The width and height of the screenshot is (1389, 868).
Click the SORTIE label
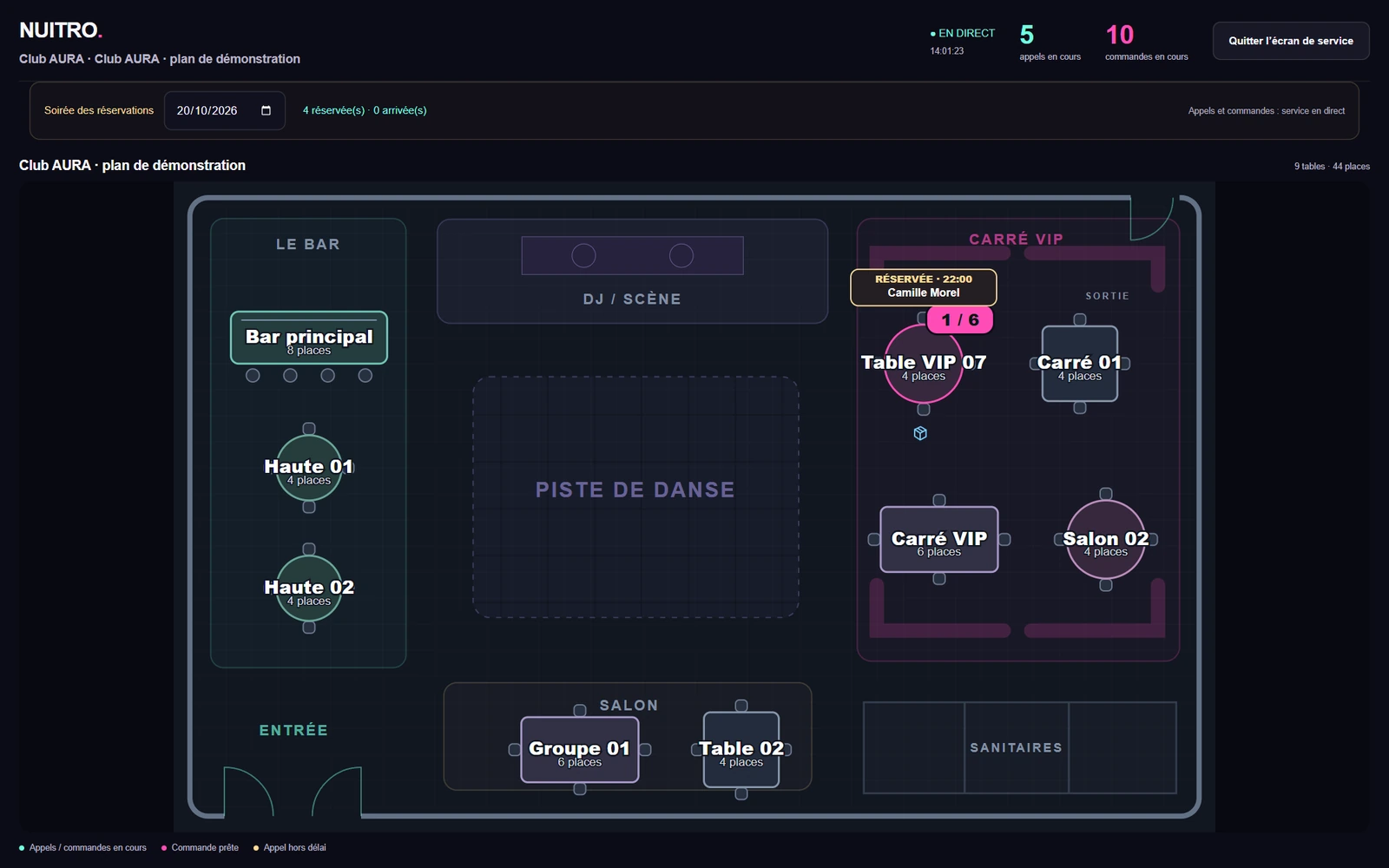[1108, 296]
